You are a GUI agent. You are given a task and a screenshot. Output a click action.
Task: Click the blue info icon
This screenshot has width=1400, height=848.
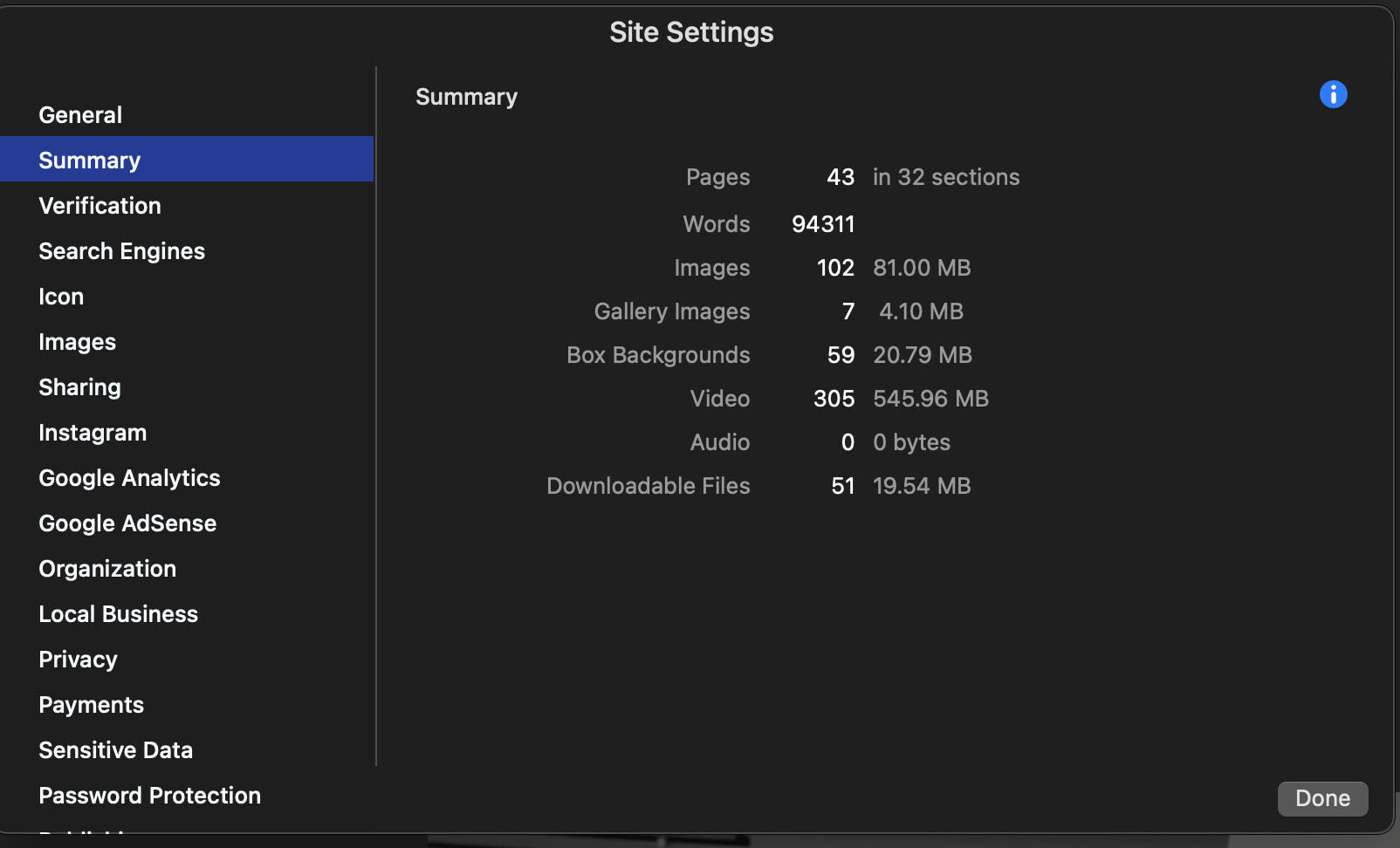point(1333,94)
